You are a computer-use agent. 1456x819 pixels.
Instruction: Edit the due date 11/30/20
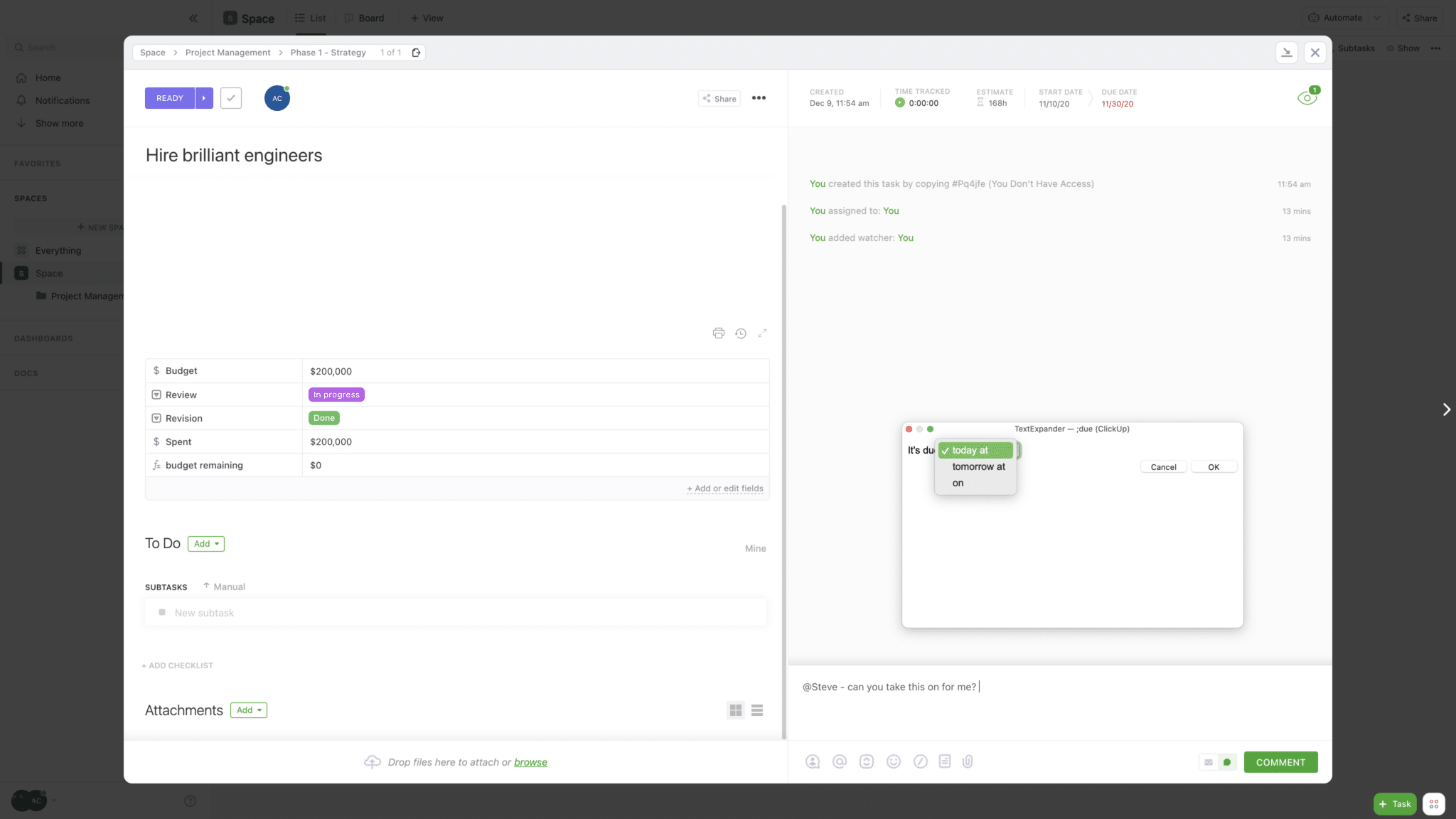[x=1118, y=104]
